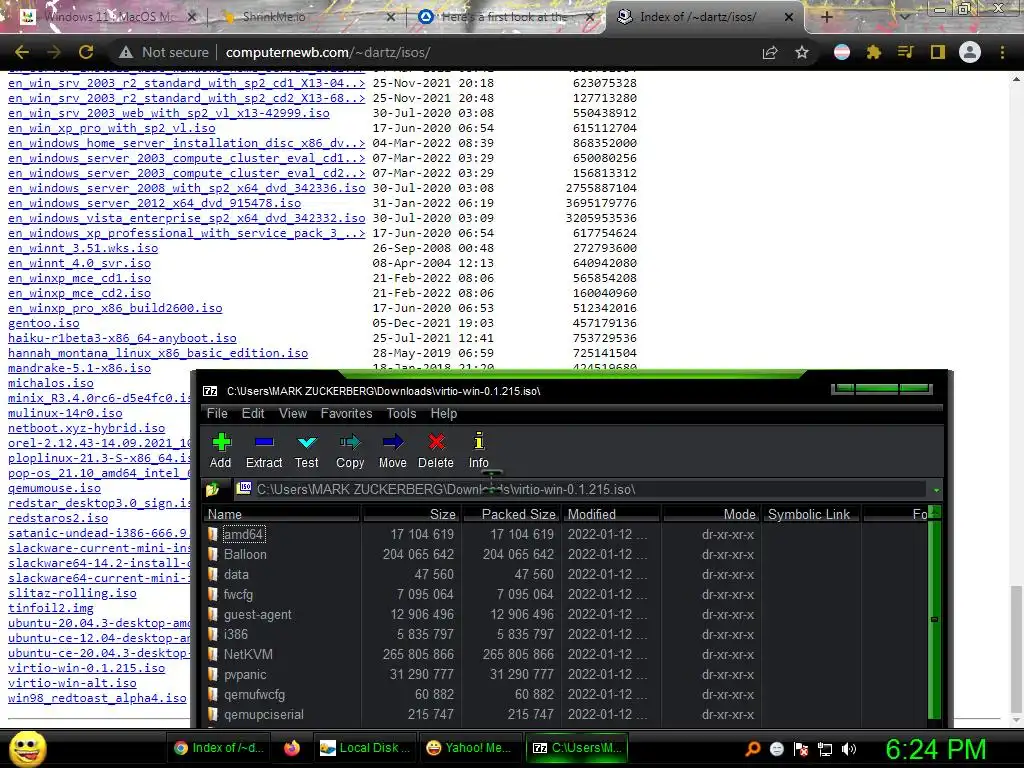Open the virtio-win-alt.iso link
Screen dimensions: 1024x768
tap(72, 683)
